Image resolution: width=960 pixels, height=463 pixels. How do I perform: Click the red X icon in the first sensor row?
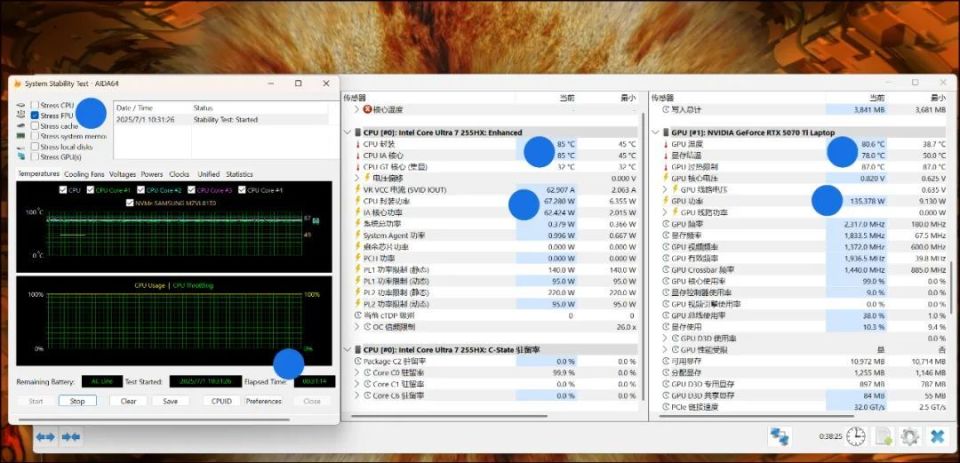pyautogui.click(x=367, y=110)
